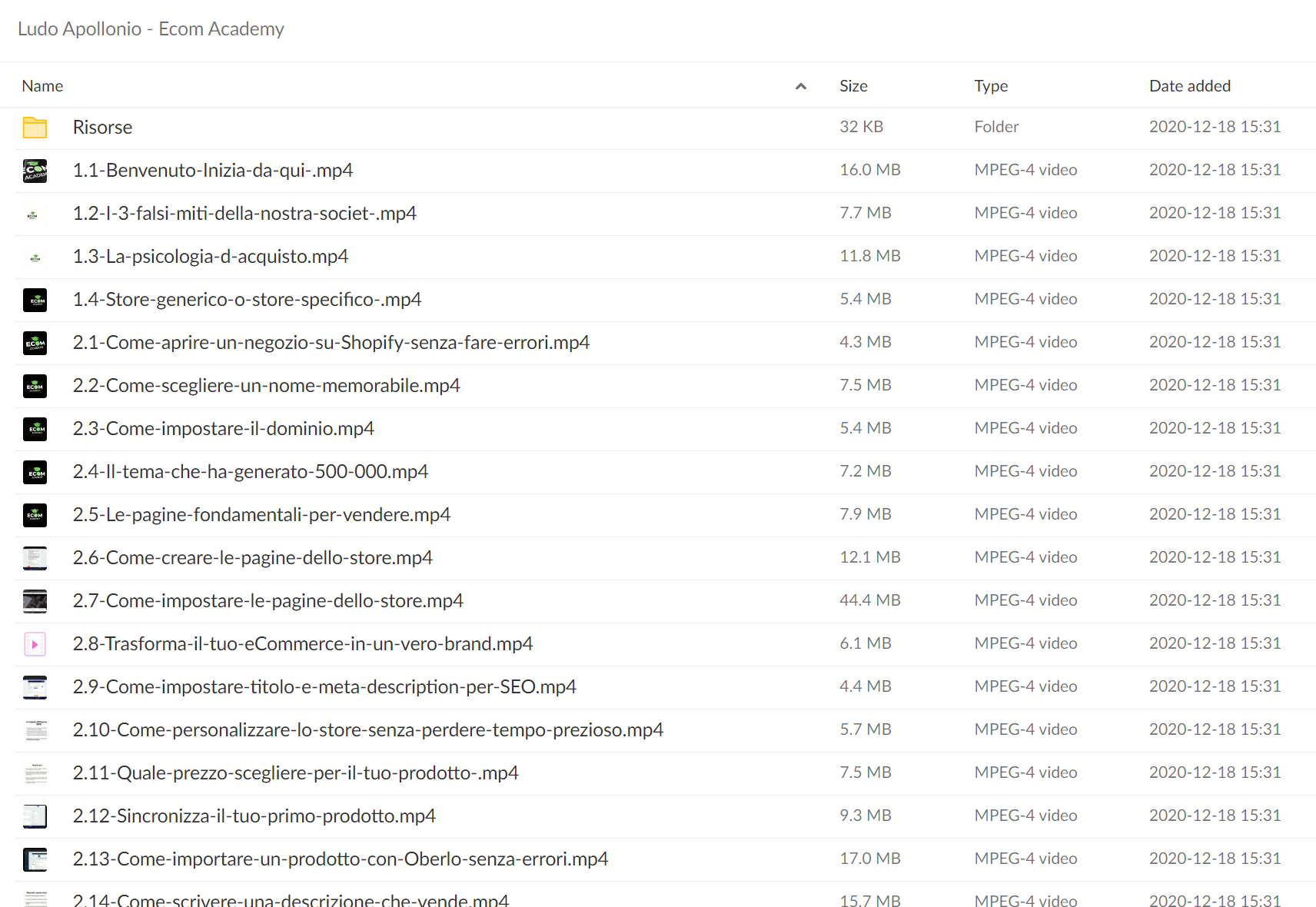
Task: Click the 7.9 MB size value
Action: [x=866, y=514]
